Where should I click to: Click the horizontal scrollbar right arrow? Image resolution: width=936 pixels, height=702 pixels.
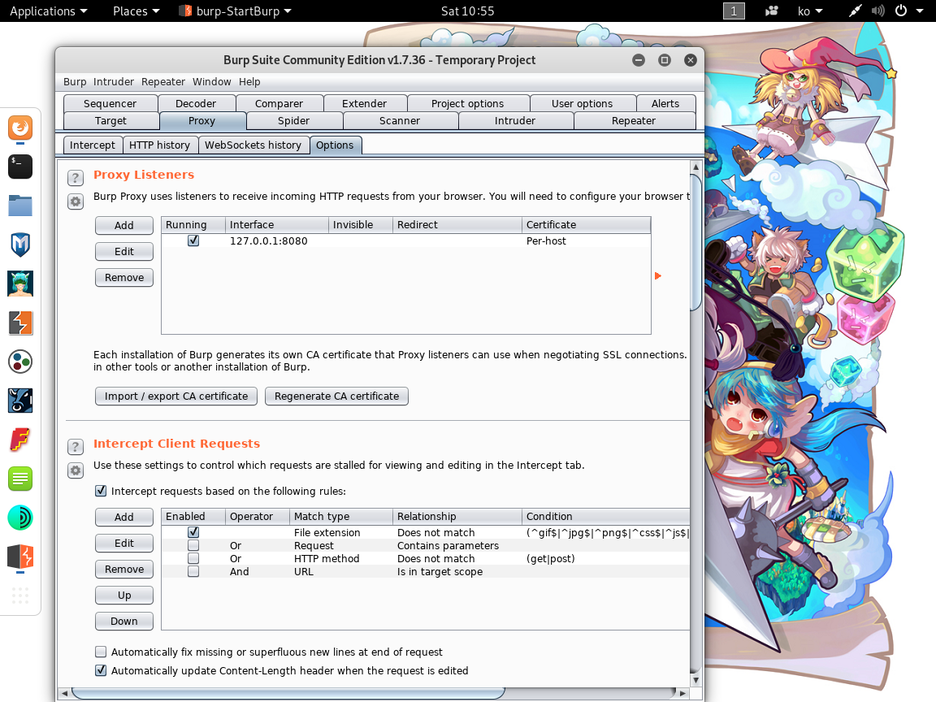[x=682, y=694]
